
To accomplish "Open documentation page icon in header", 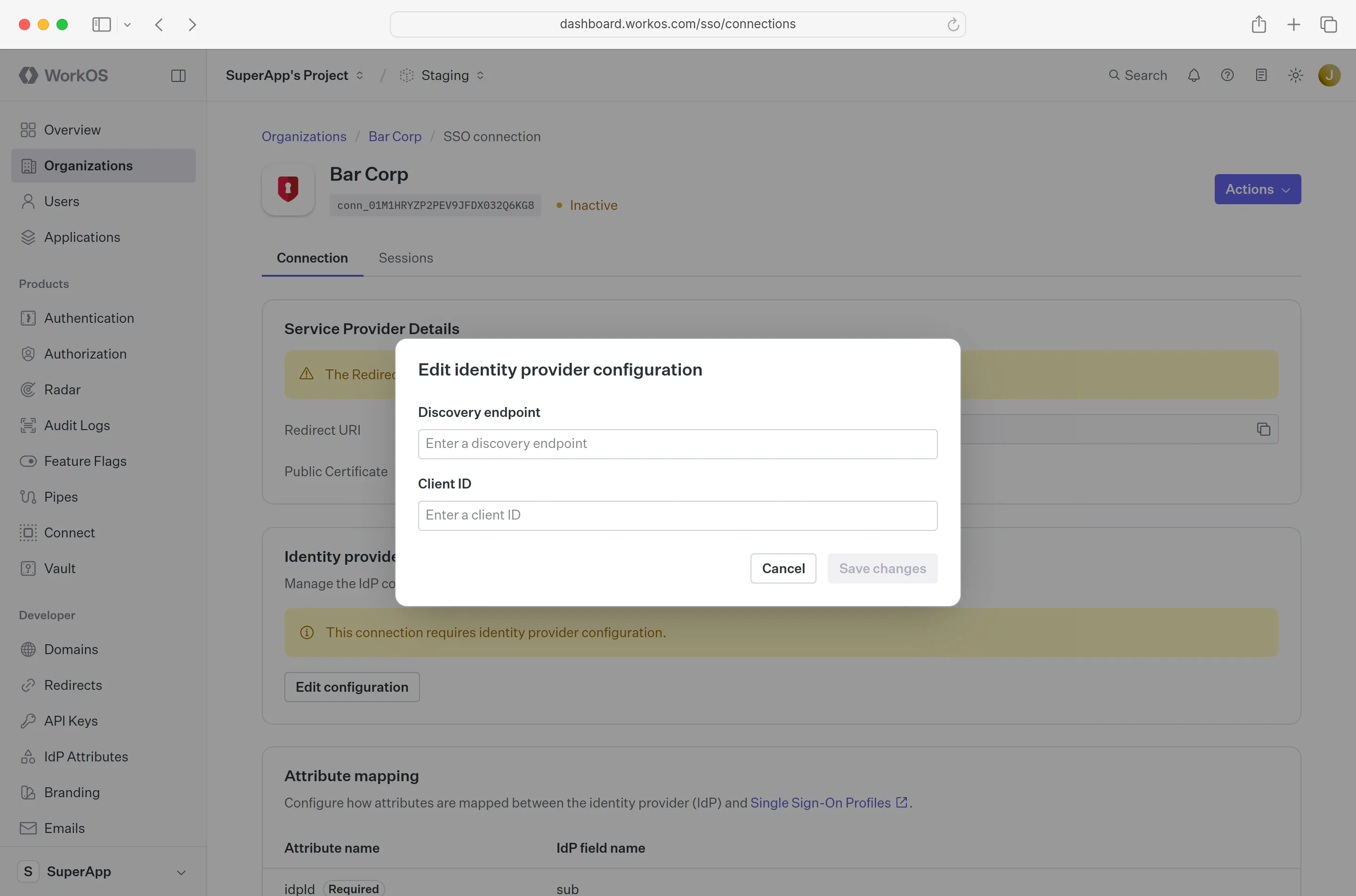I will tap(1261, 75).
